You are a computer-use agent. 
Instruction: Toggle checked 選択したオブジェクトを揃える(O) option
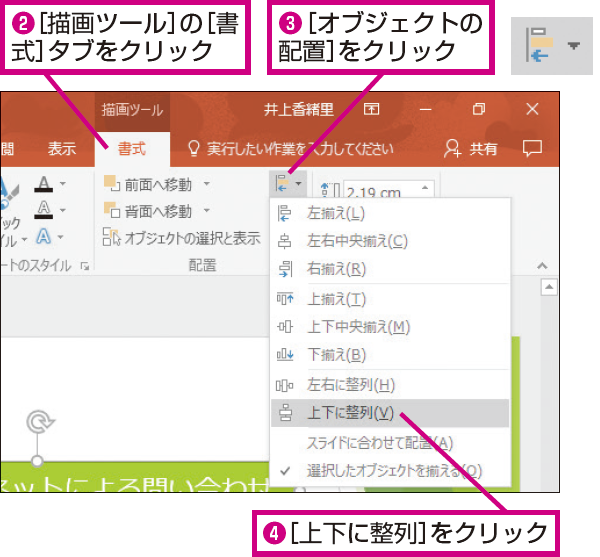pos(390,471)
